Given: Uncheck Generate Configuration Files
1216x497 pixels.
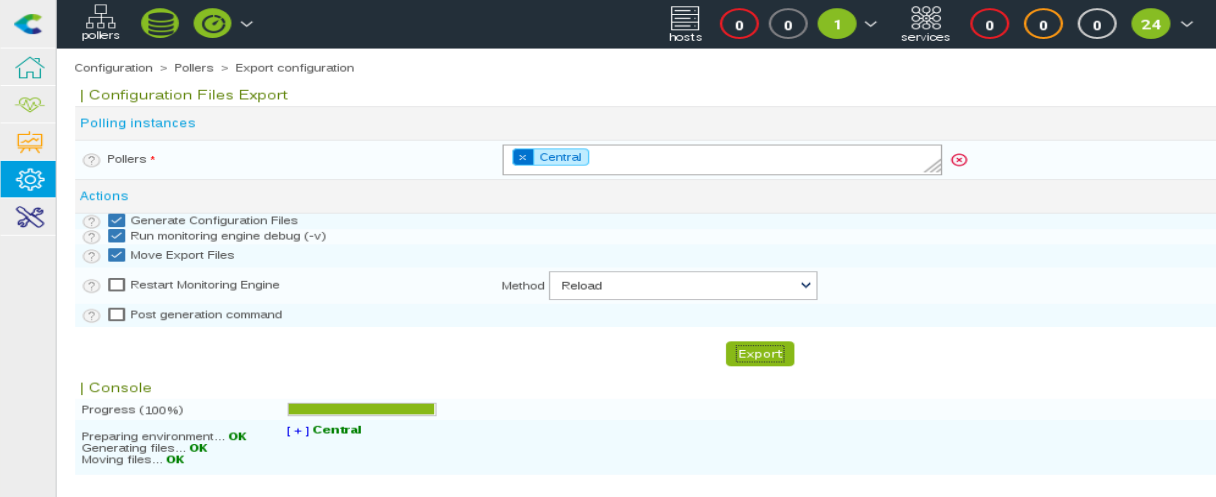Looking at the screenshot, I should click(117, 221).
